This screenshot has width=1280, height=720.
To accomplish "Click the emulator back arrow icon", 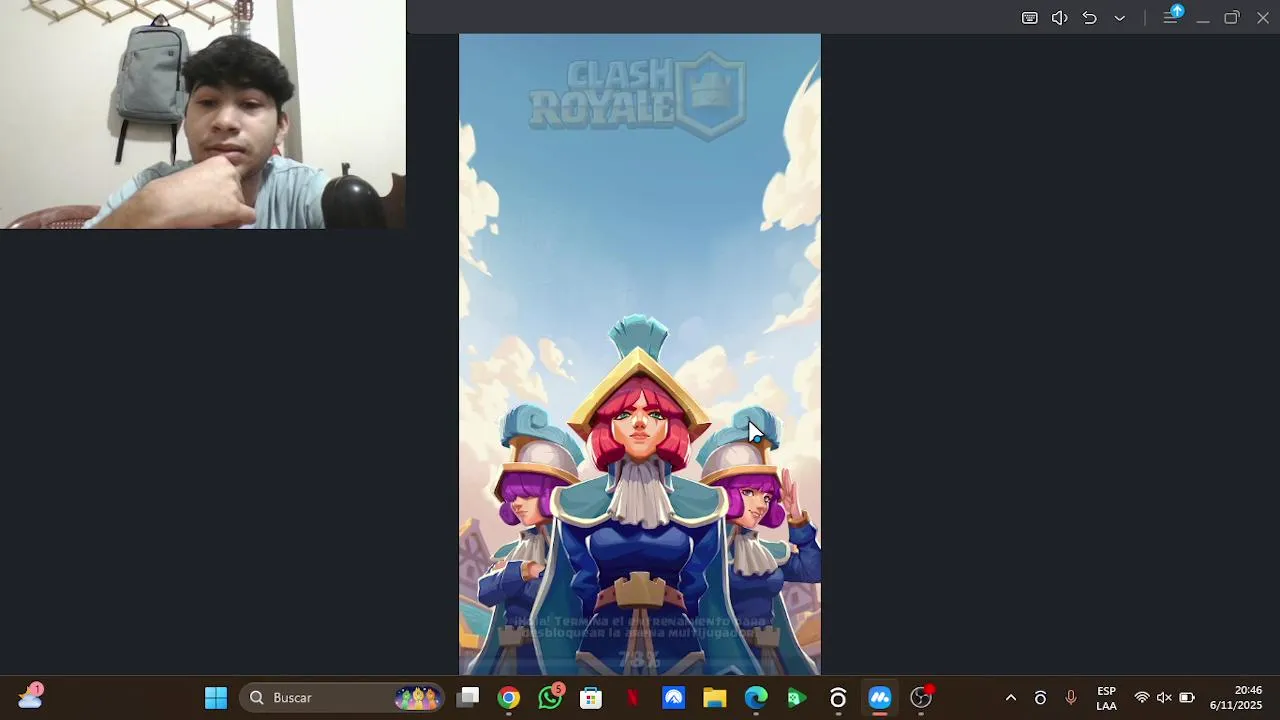I will coord(1089,18).
